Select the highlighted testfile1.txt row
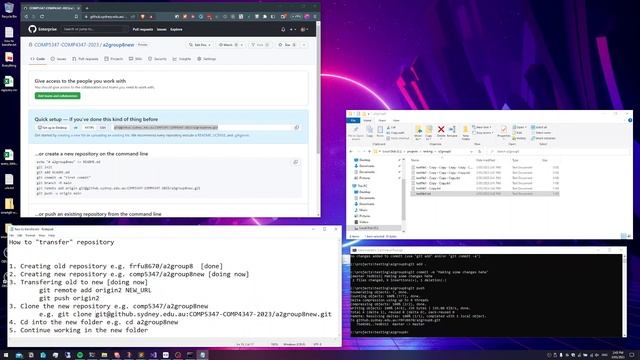640x360 pixels. coord(485,193)
